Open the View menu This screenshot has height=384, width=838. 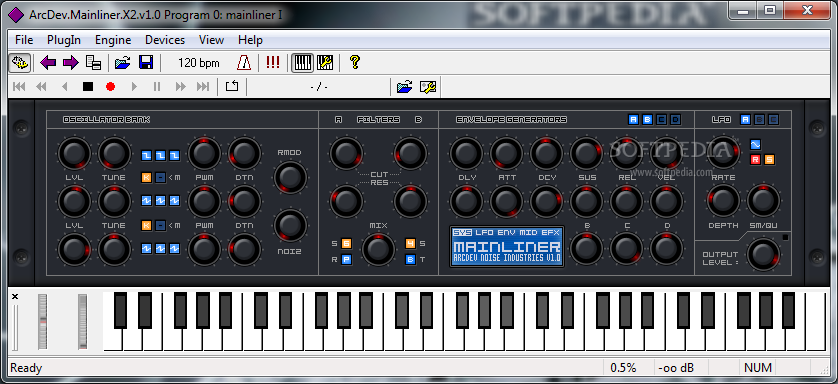pyautogui.click(x=212, y=40)
